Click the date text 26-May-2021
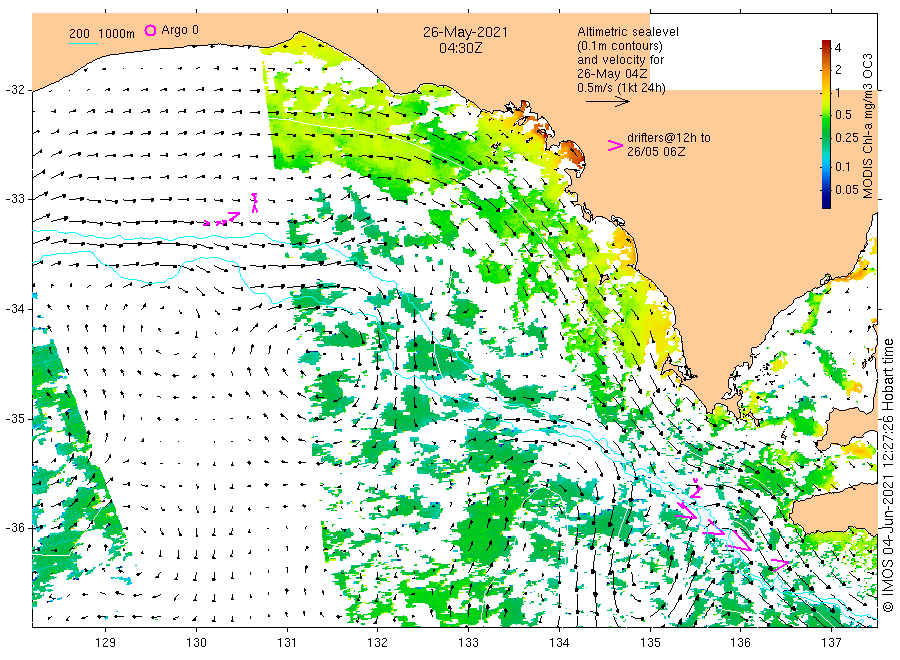This screenshot has width=900, height=660. pos(465,32)
